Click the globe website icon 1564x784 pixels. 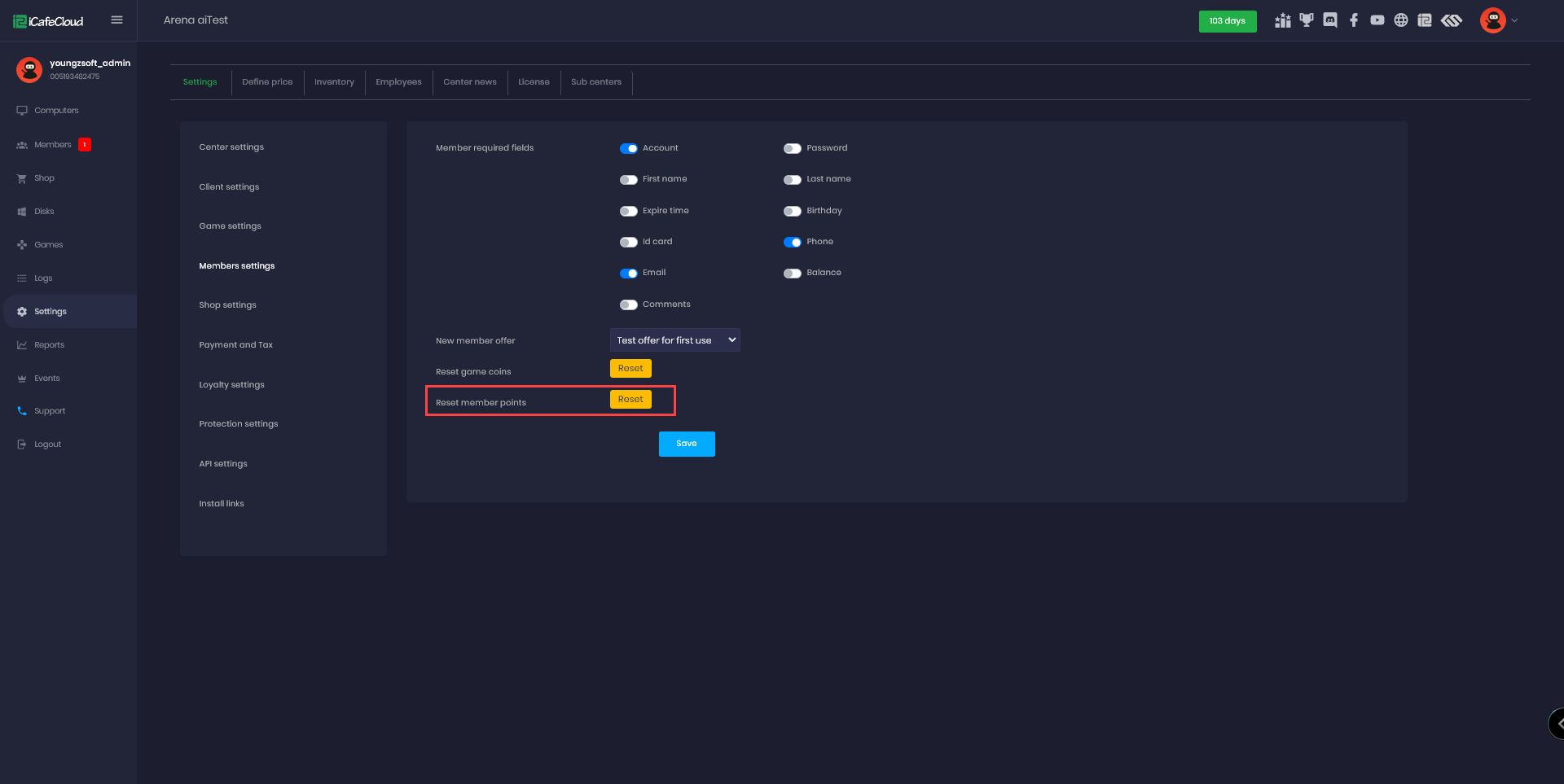1400,20
